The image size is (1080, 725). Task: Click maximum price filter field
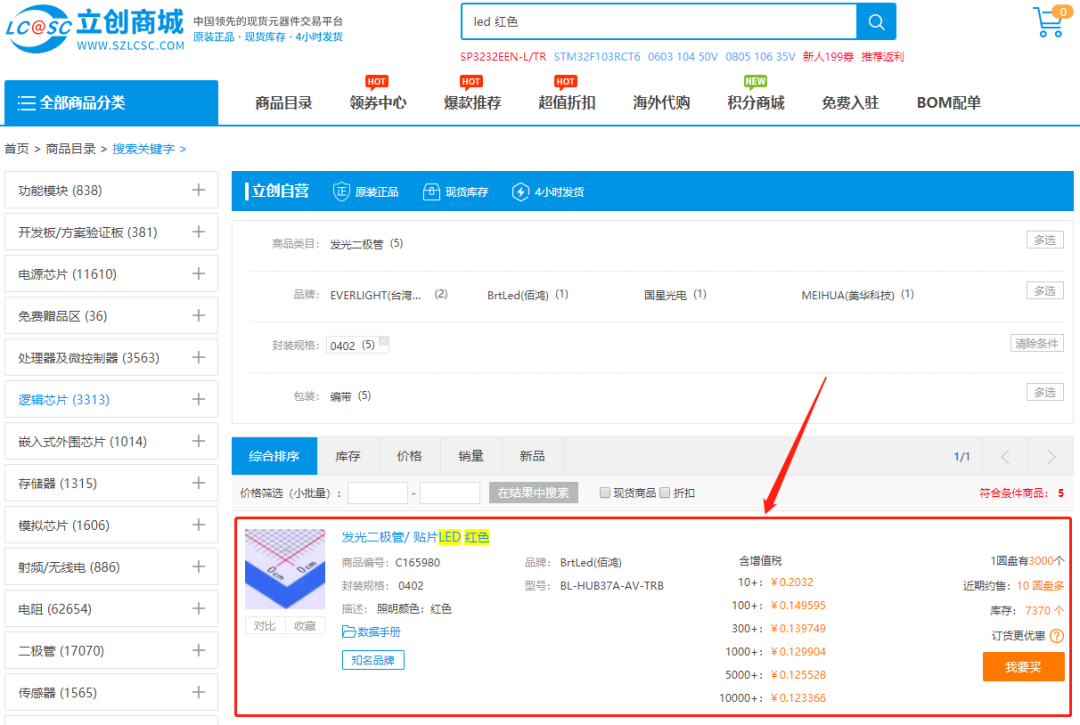pyautogui.click(x=450, y=493)
